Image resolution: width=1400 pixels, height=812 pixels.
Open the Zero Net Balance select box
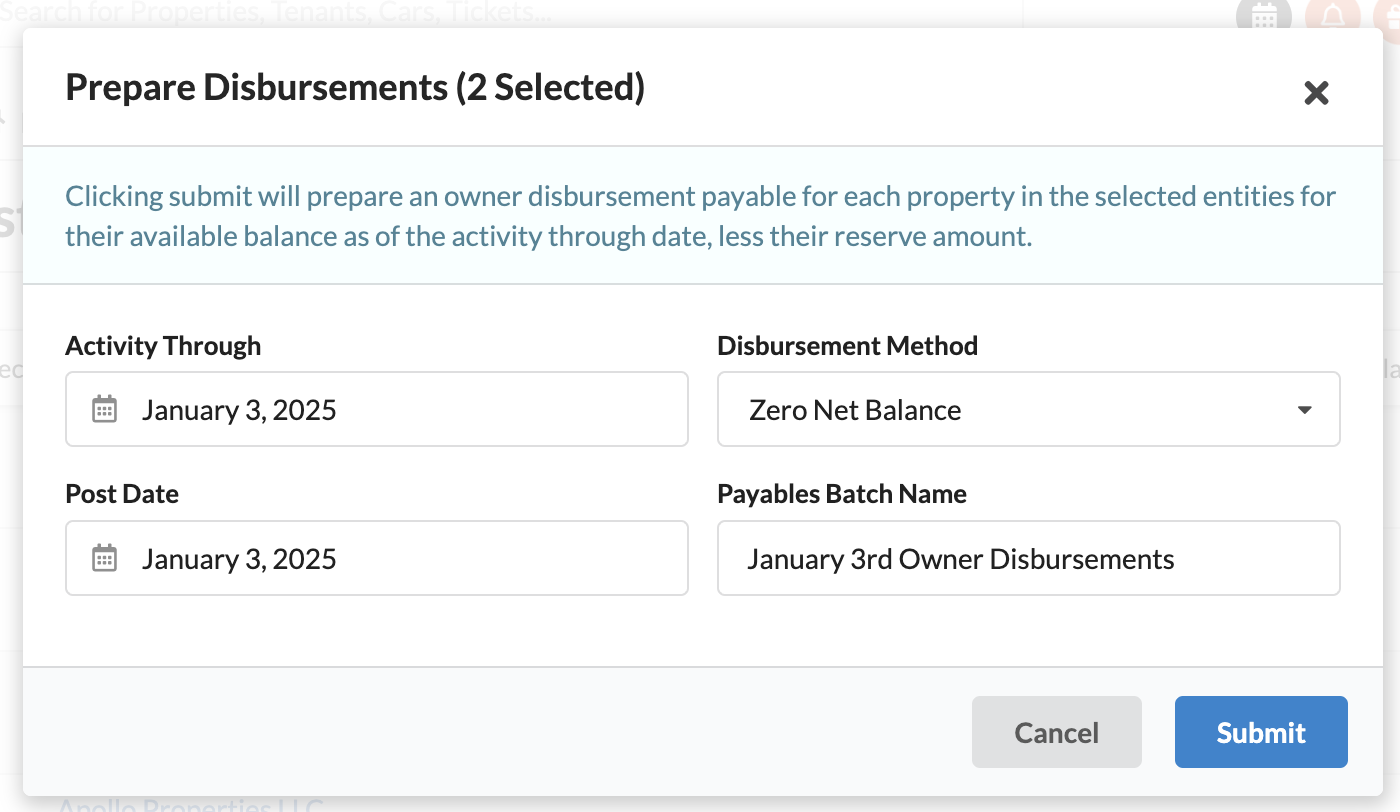coord(1029,409)
